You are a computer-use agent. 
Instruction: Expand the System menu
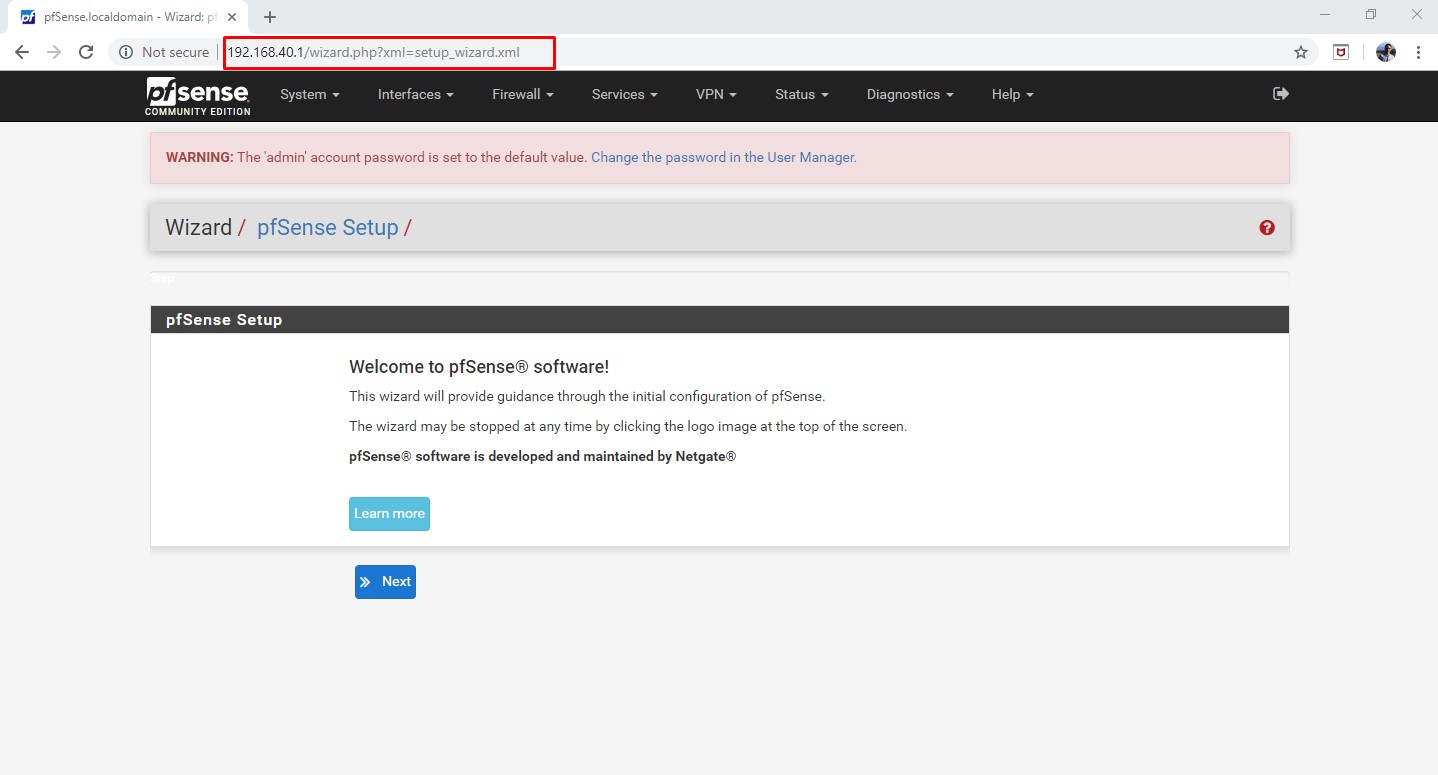click(310, 94)
